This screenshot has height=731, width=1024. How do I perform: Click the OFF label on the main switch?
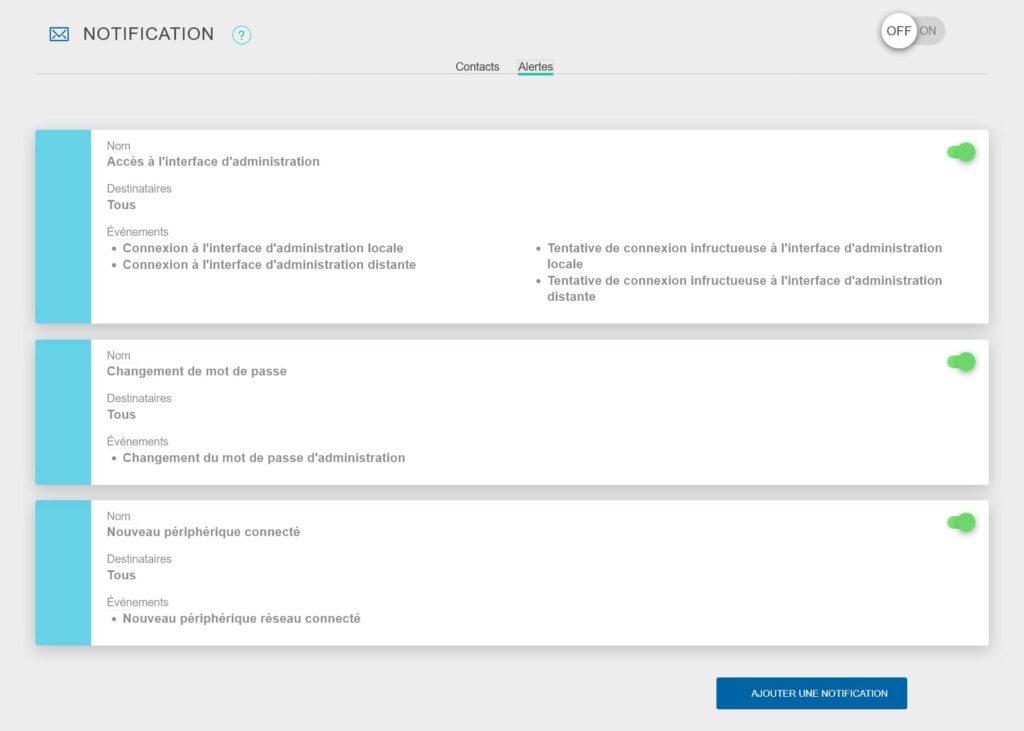point(897,31)
